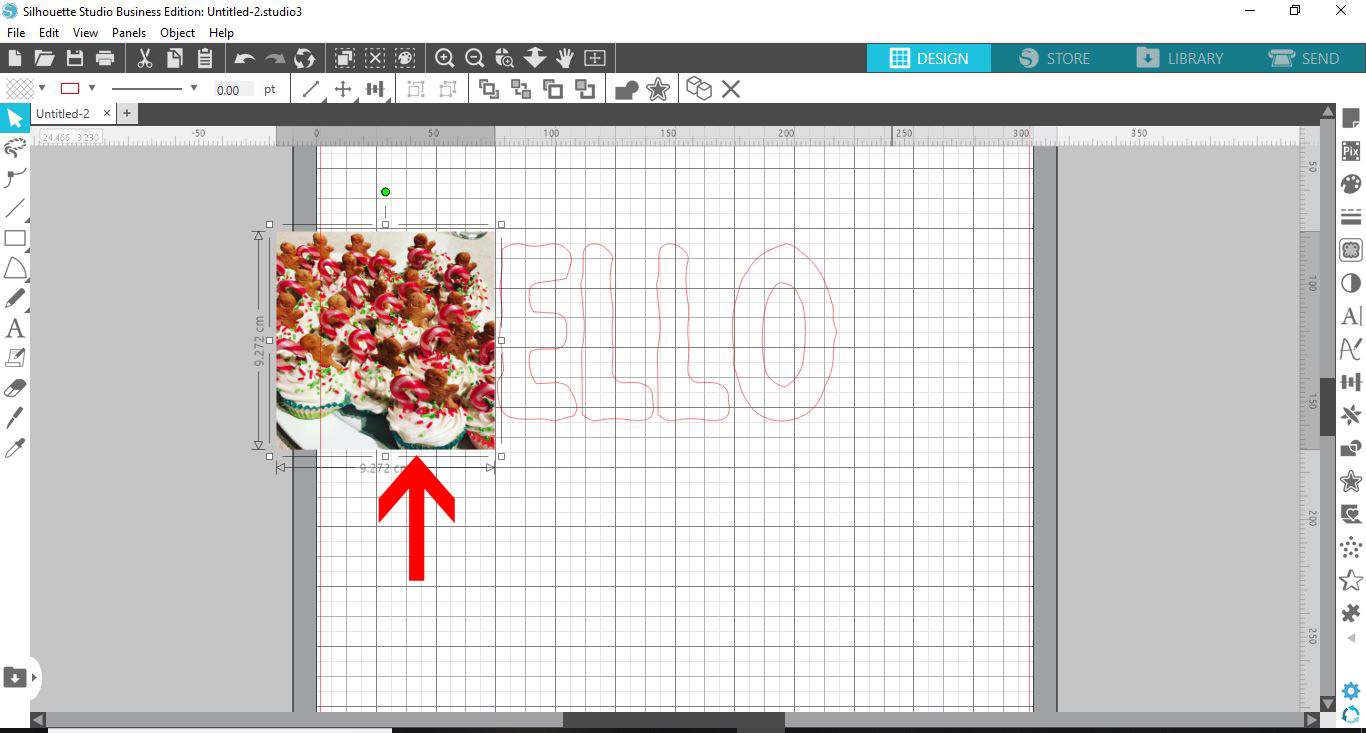The image size is (1366, 733).
Task: Open the Line Style panel
Action: click(x=1351, y=217)
